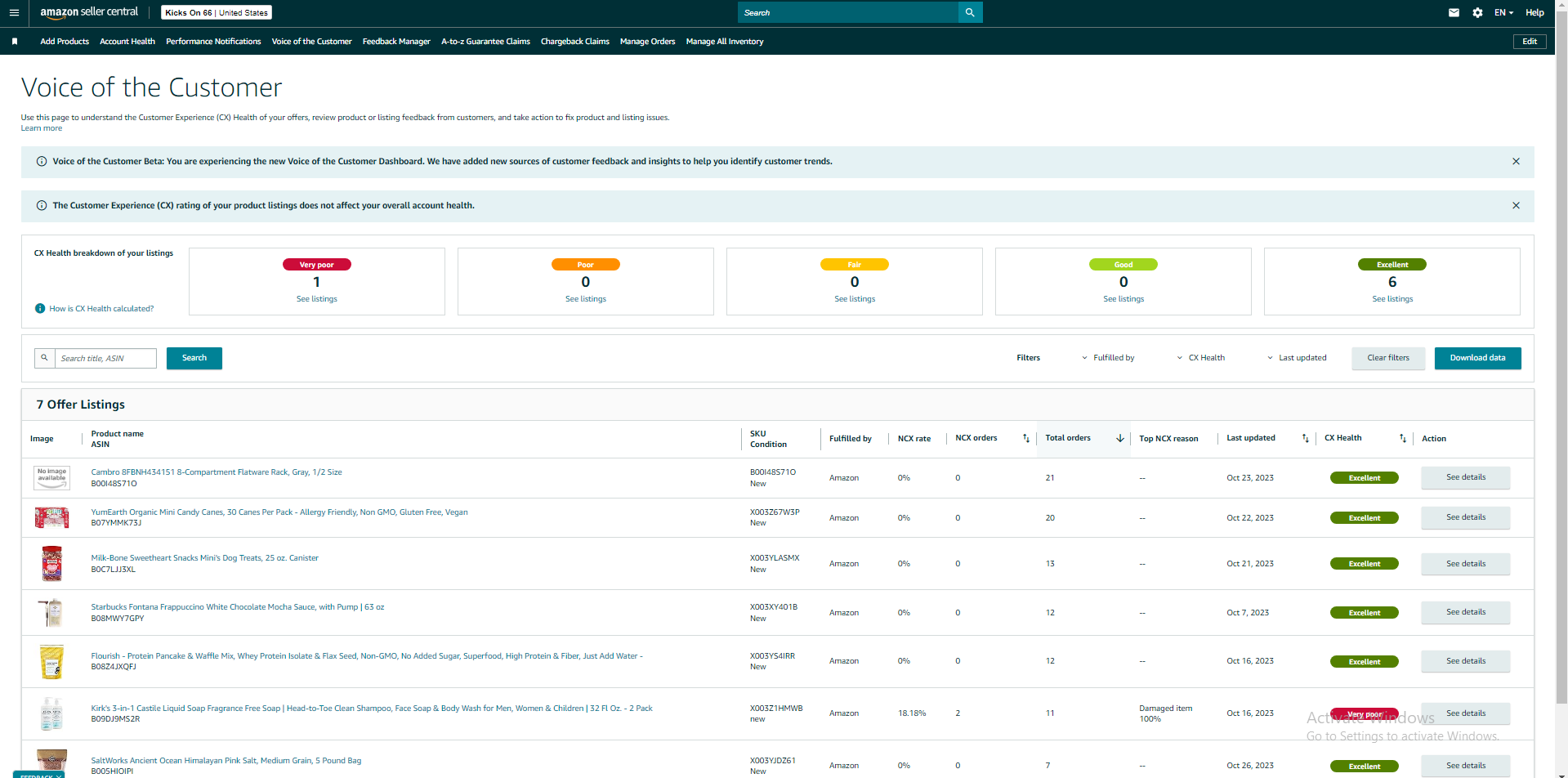Open SaltWorks Himalayan Pink Salt title link
Viewport: 1568px width, 778px height.
pos(226,761)
